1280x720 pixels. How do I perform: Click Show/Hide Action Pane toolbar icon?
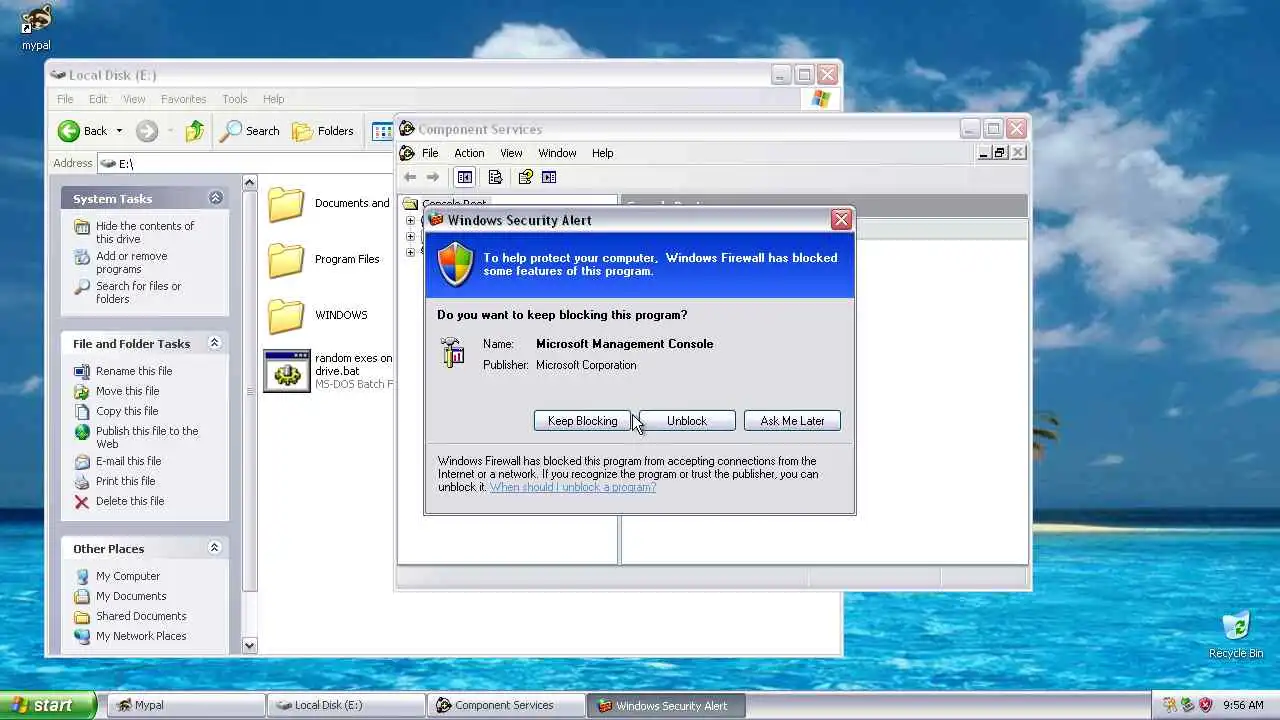(x=549, y=177)
